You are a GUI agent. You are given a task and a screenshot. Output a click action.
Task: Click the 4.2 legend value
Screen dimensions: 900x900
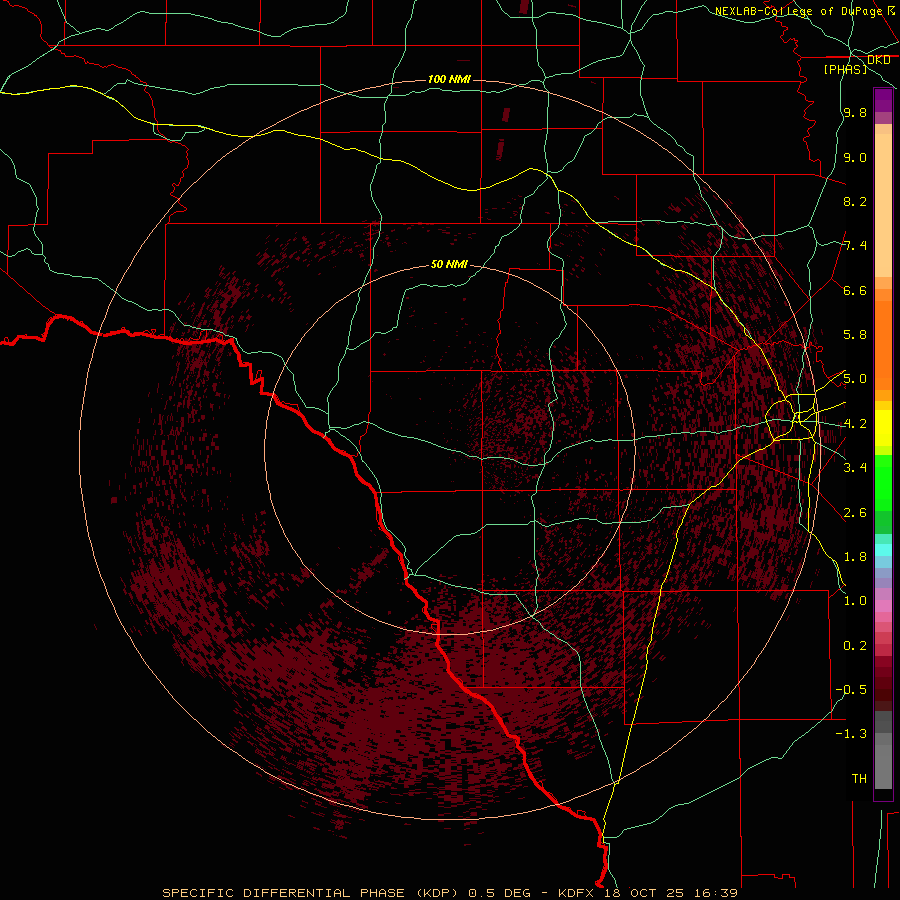tap(855, 424)
